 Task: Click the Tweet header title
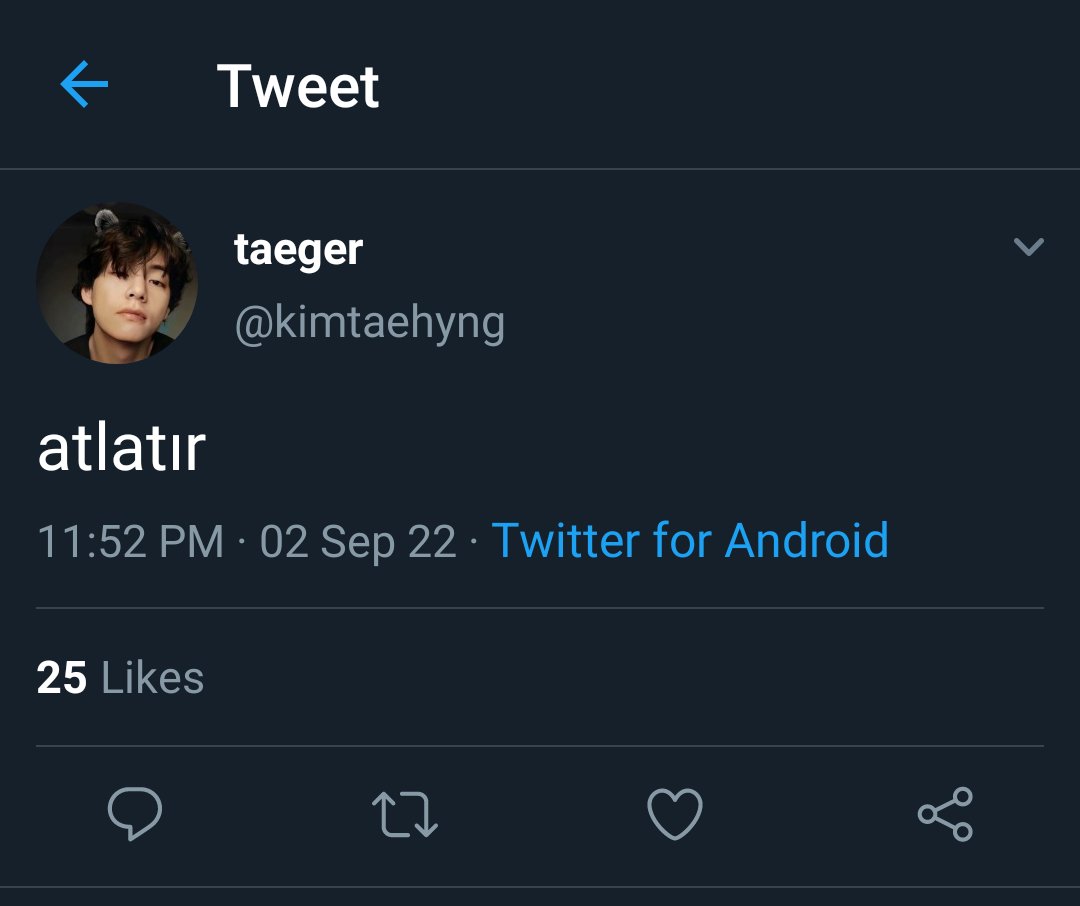pos(298,86)
